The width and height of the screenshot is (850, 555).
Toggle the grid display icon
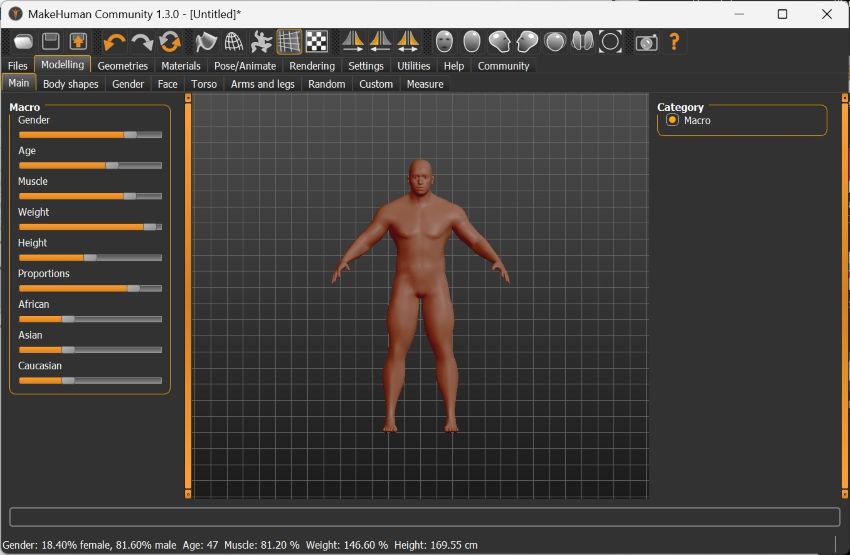point(289,42)
